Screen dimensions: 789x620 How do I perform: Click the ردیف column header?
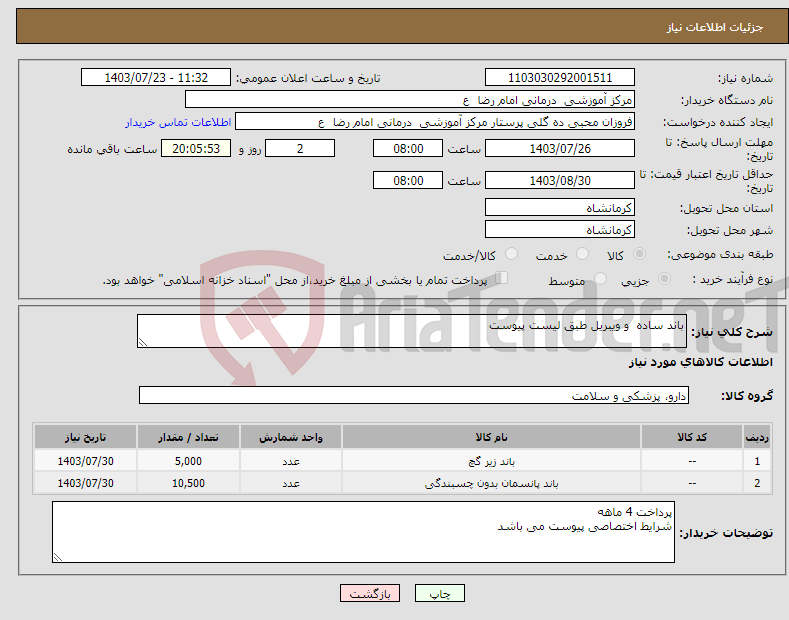pos(757,437)
